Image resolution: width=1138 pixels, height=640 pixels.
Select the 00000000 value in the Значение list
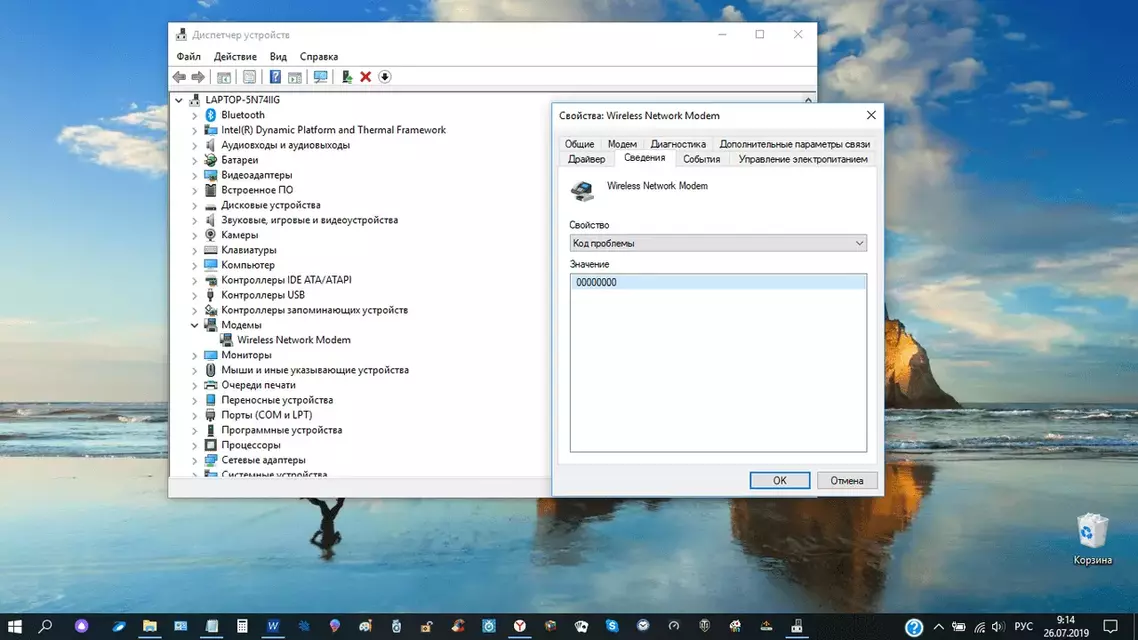pos(620,283)
